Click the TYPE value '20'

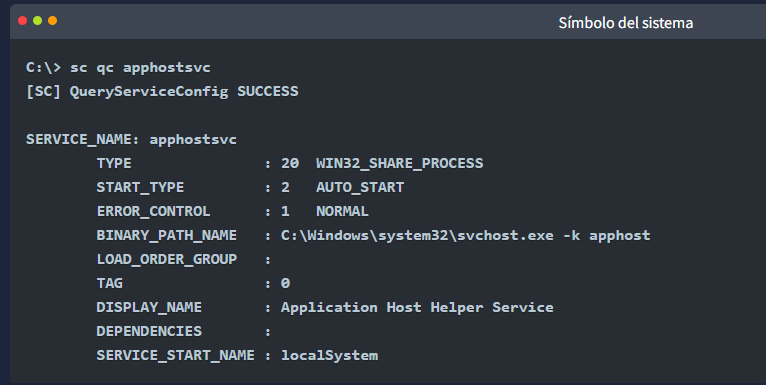(290, 163)
